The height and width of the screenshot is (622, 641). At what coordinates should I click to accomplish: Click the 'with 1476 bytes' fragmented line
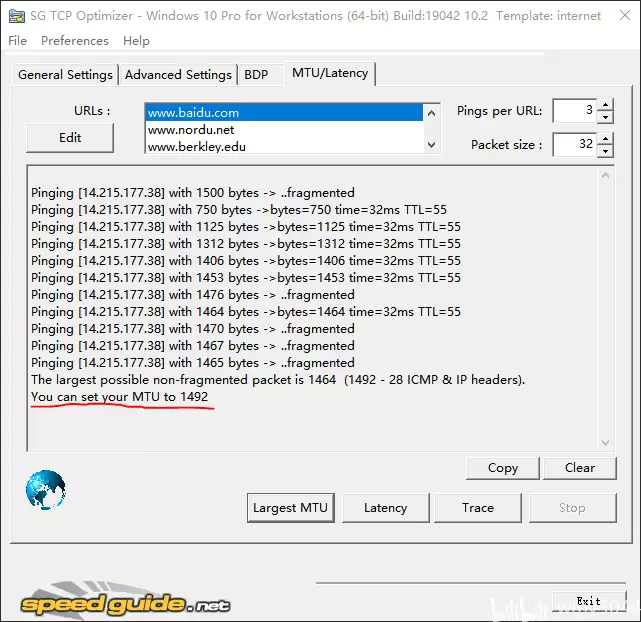[x=193, y=295]
